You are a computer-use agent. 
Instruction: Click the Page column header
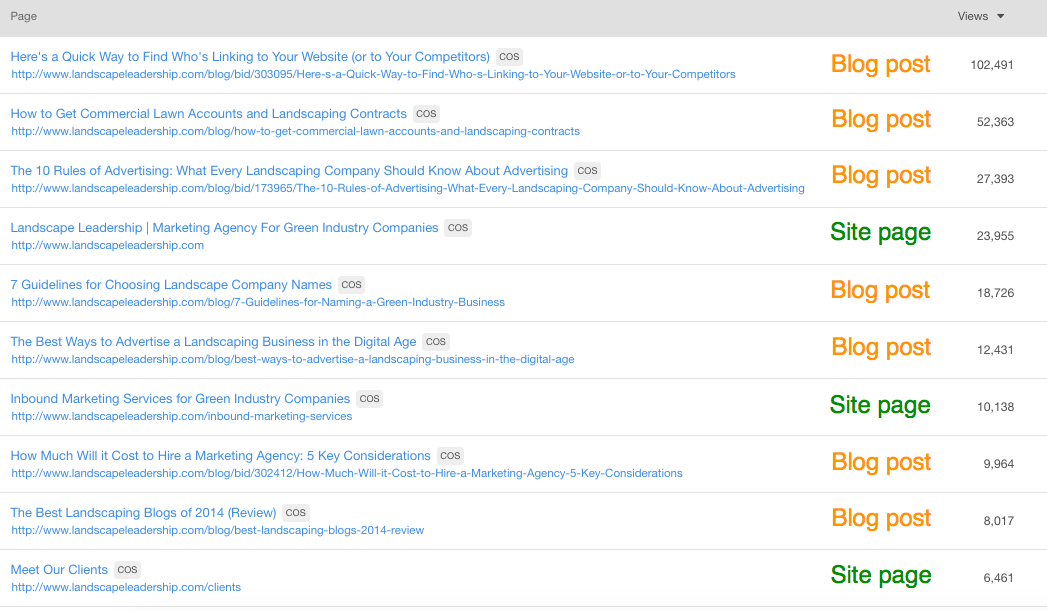tap(24, 16)
